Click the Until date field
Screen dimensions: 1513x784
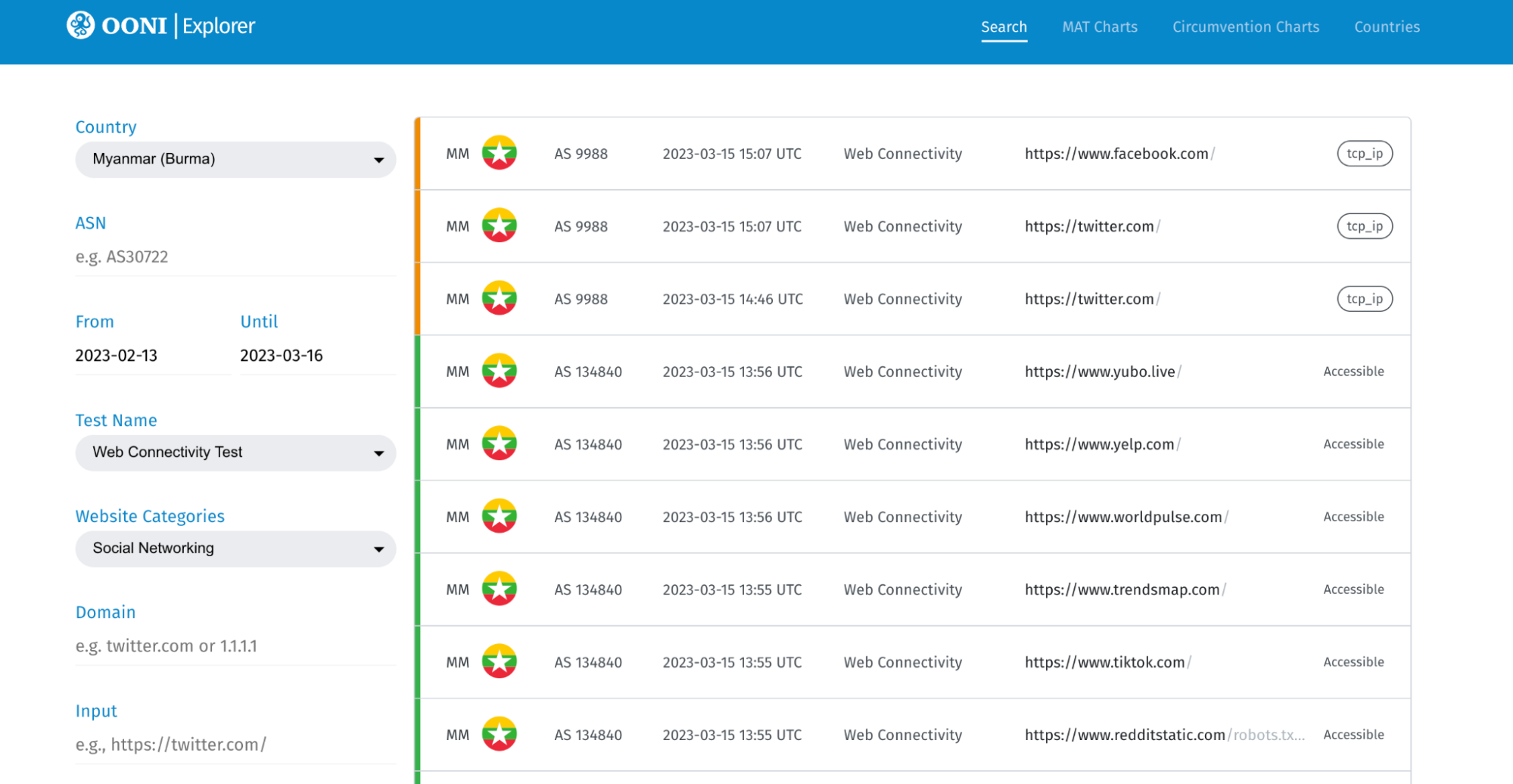(x=316, y=356)
